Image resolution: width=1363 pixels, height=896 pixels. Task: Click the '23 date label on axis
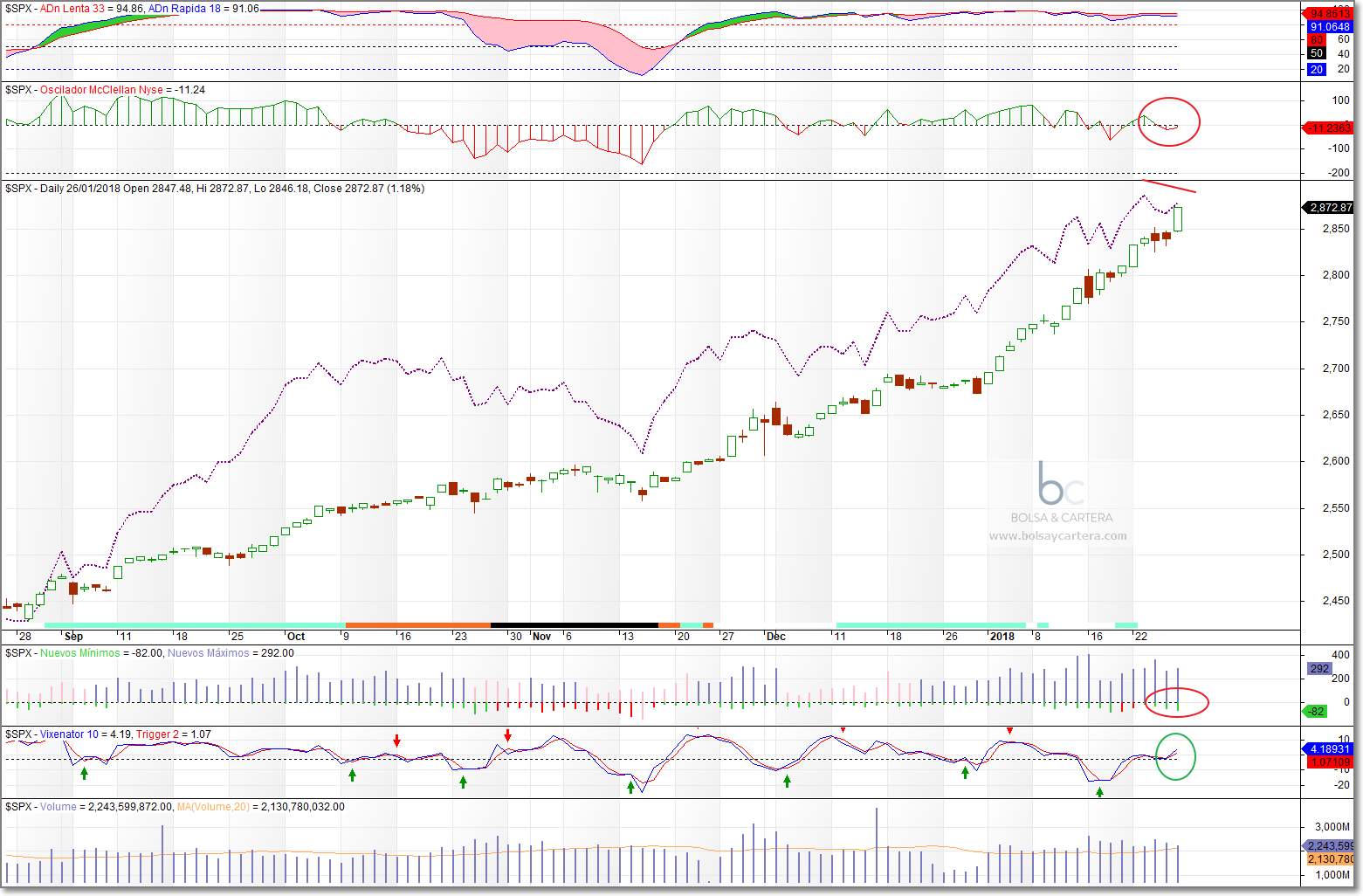[460, 637]
